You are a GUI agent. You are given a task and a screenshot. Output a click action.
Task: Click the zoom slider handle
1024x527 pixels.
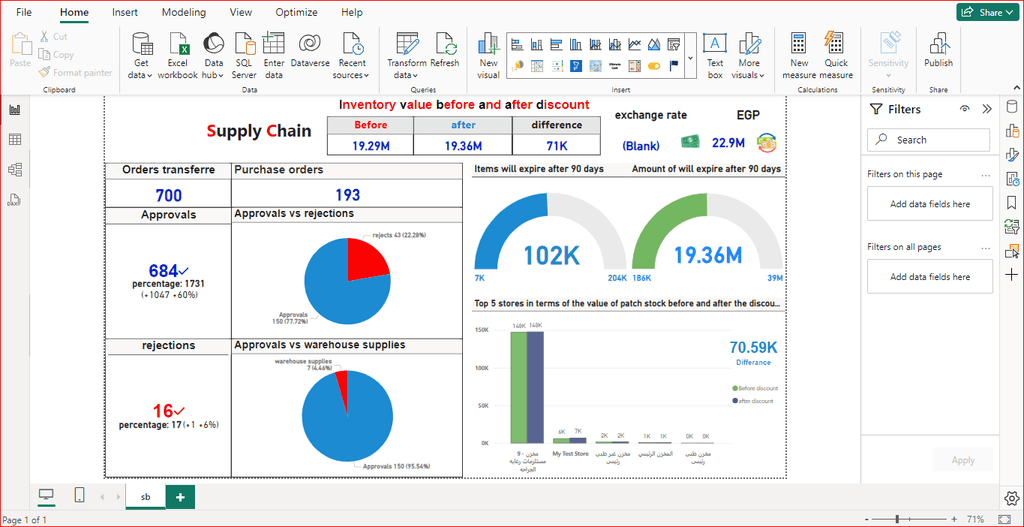pyautogui.click(x=897, y=519)
